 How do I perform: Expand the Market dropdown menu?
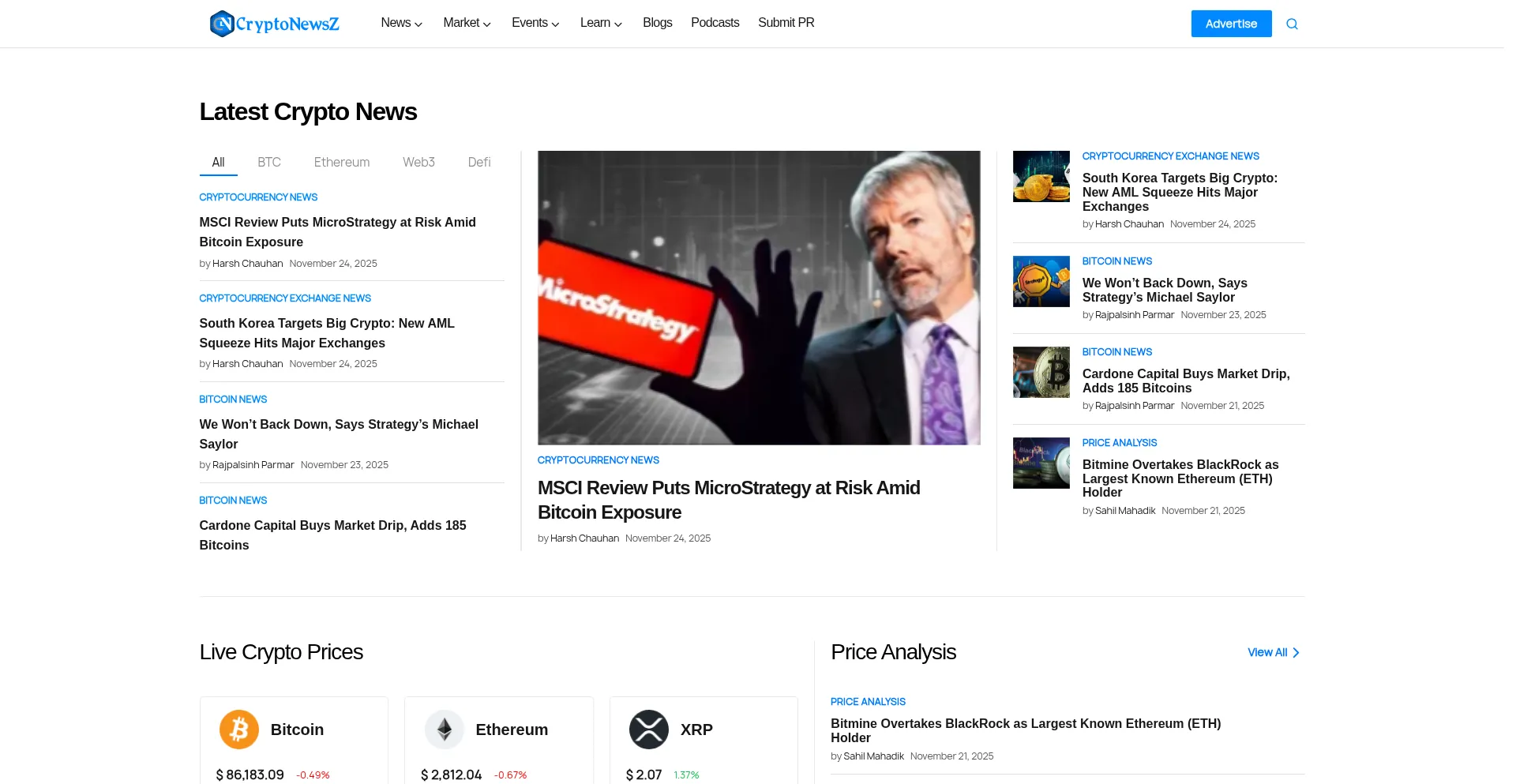pos(467,23)
